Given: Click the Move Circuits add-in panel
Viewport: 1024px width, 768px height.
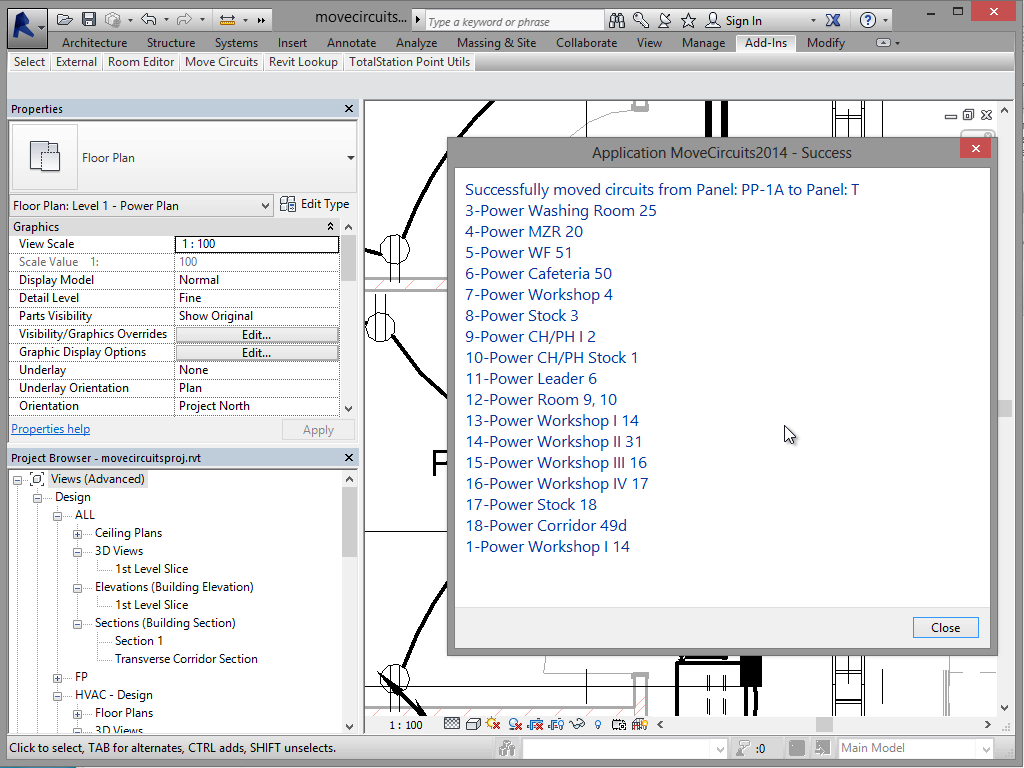Looking at the screenshot, I should [221, 62].
